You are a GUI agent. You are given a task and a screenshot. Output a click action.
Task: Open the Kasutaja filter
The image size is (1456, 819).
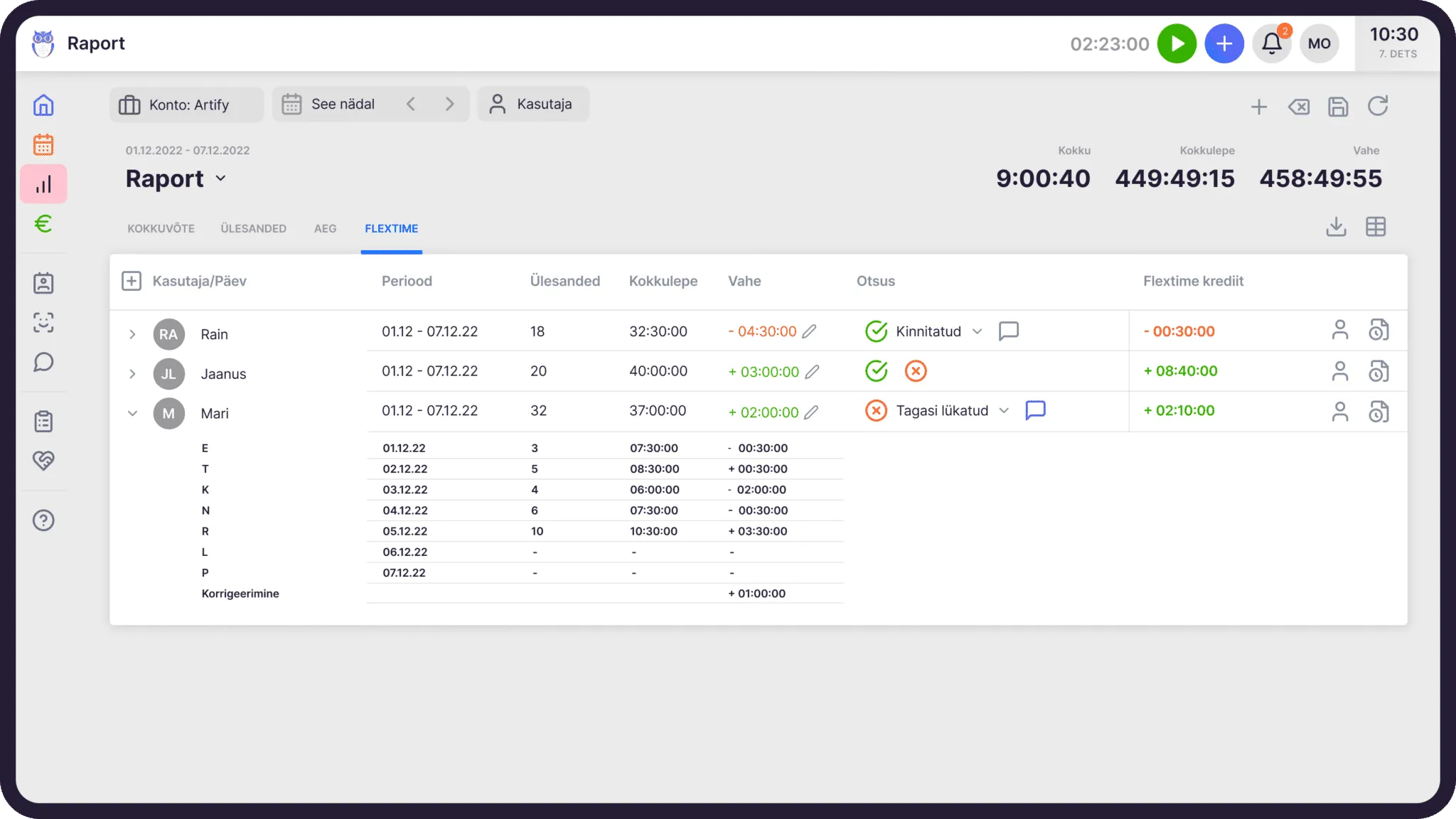533,105
